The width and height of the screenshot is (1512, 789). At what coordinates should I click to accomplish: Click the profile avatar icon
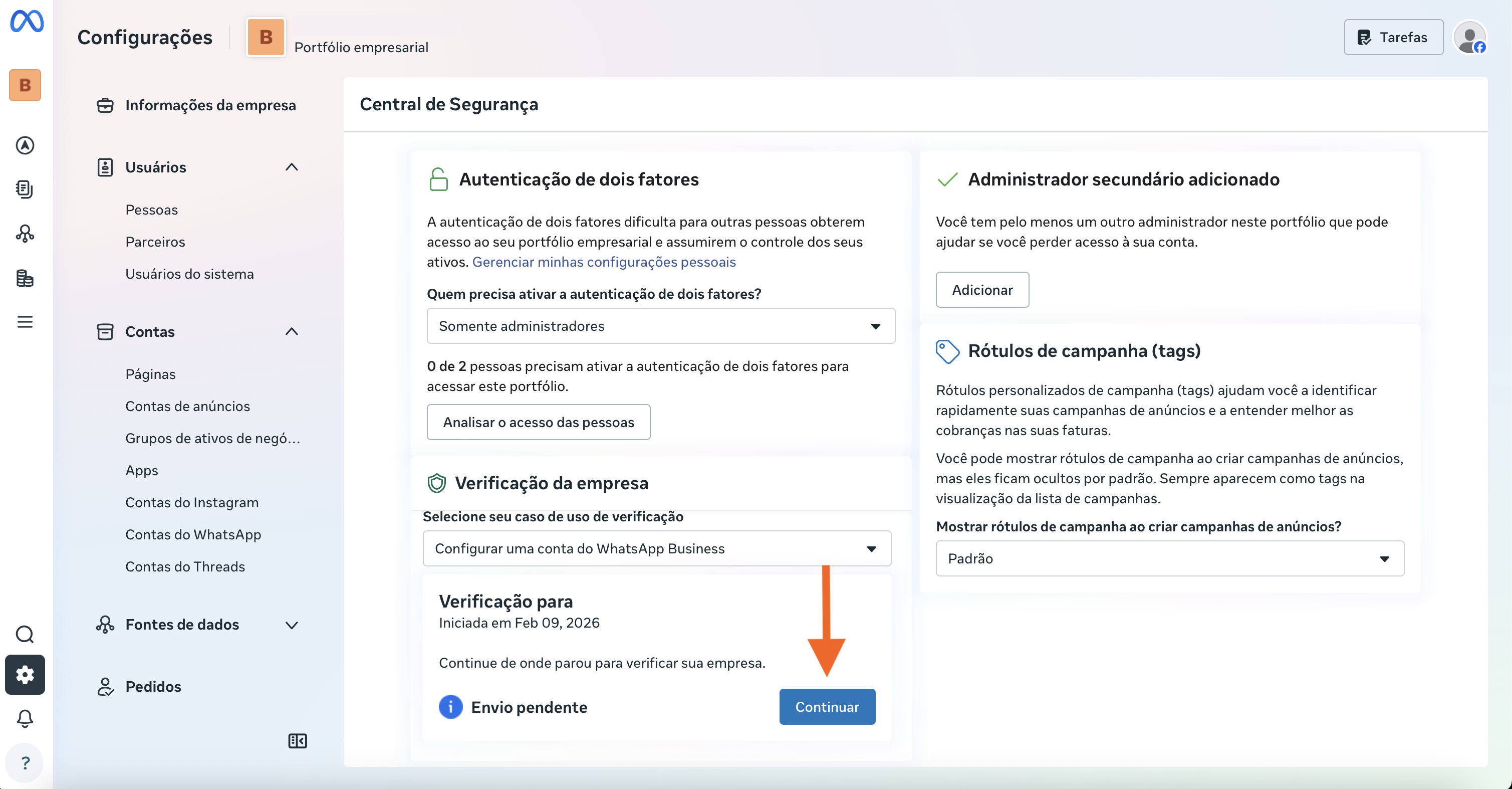click(1469, 38)
